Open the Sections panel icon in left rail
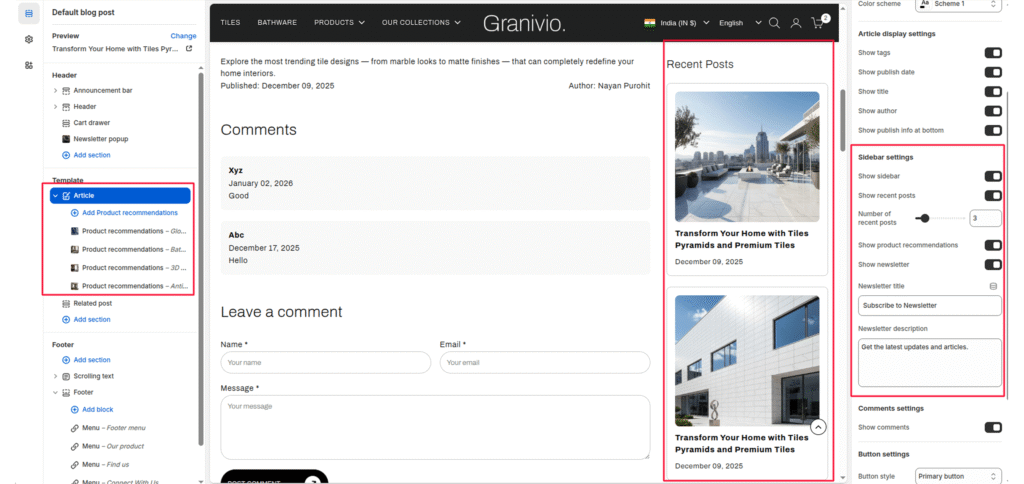 coord(28,13)
